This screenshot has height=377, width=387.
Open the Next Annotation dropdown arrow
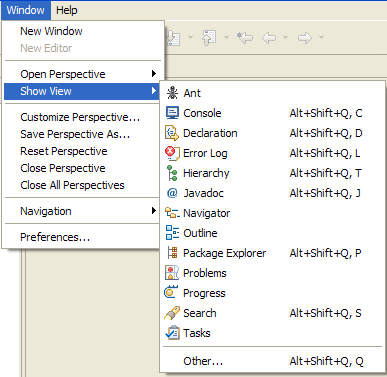pos(190,37)
